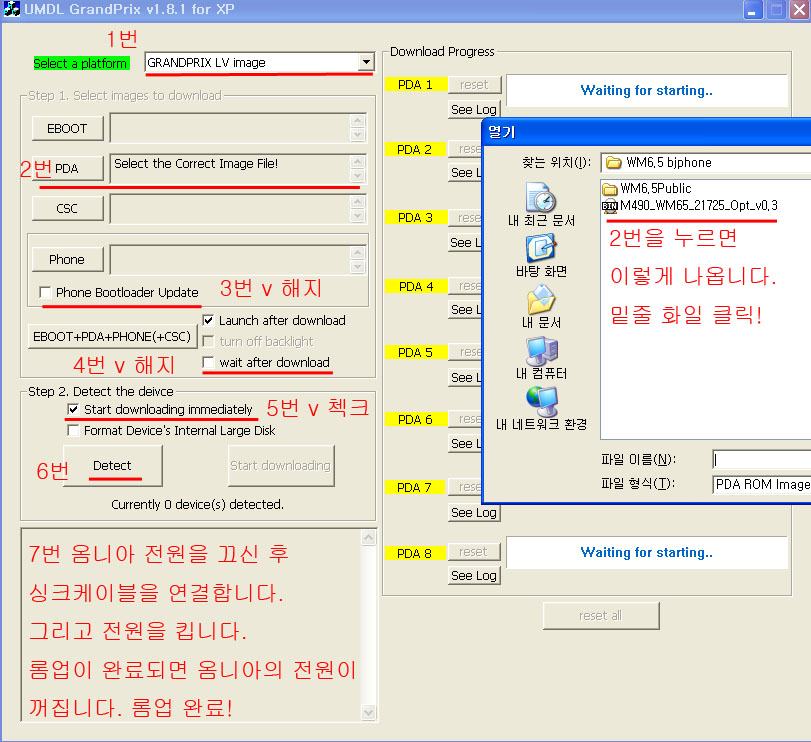Open the 파일 형식 file type combo

tap(761, 484)
